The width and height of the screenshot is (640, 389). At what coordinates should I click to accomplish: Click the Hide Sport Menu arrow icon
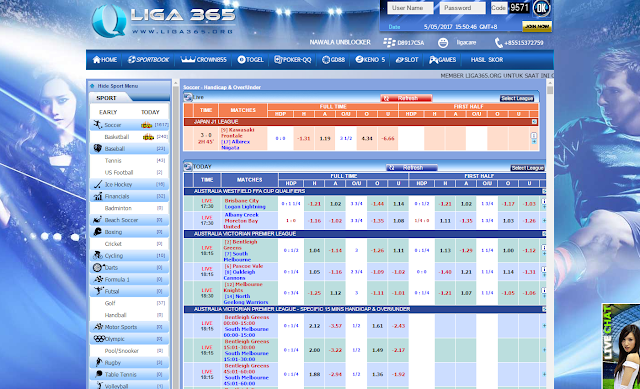(92, 86)
